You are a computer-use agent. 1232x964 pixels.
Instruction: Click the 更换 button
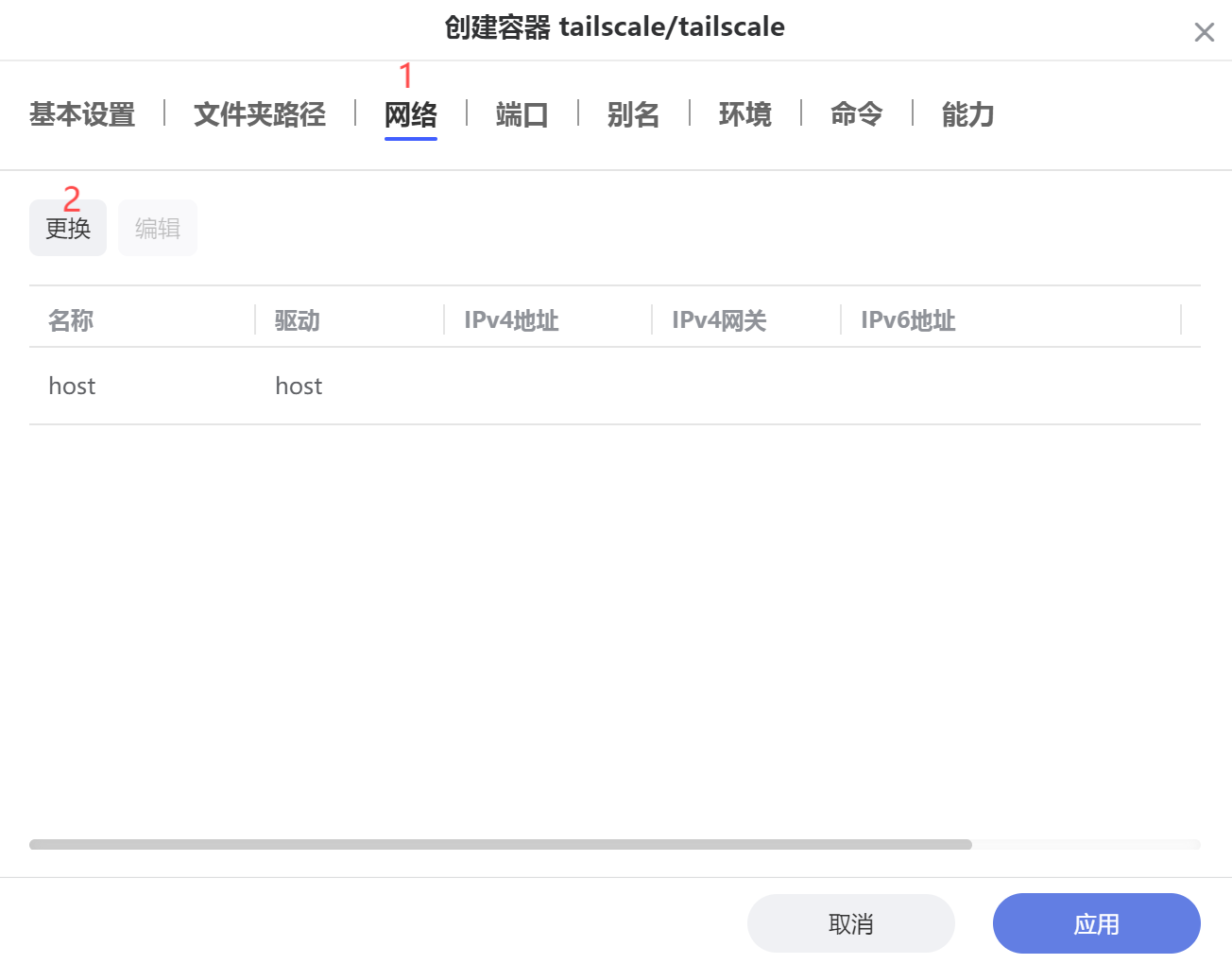(x=68, y=228)
